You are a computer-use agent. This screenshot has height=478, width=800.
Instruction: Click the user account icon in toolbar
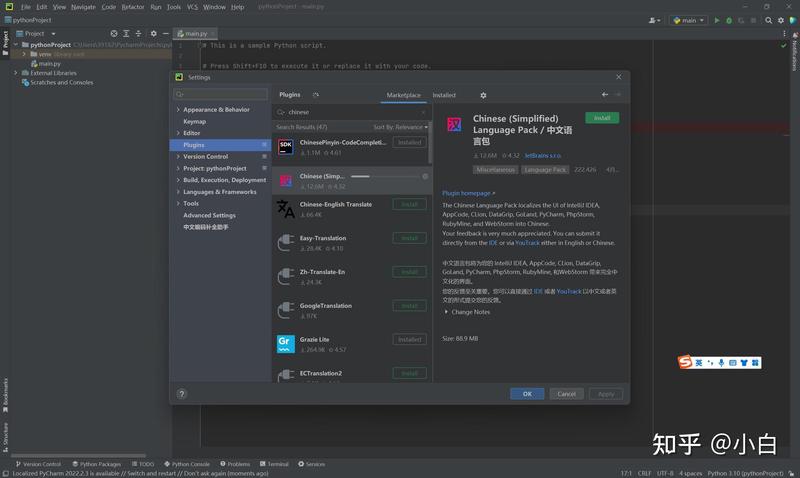pos(654,20)
